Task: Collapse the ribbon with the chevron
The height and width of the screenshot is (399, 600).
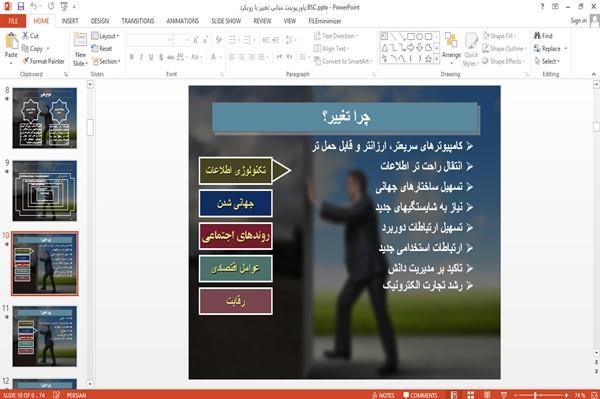Action: [593, 74]
